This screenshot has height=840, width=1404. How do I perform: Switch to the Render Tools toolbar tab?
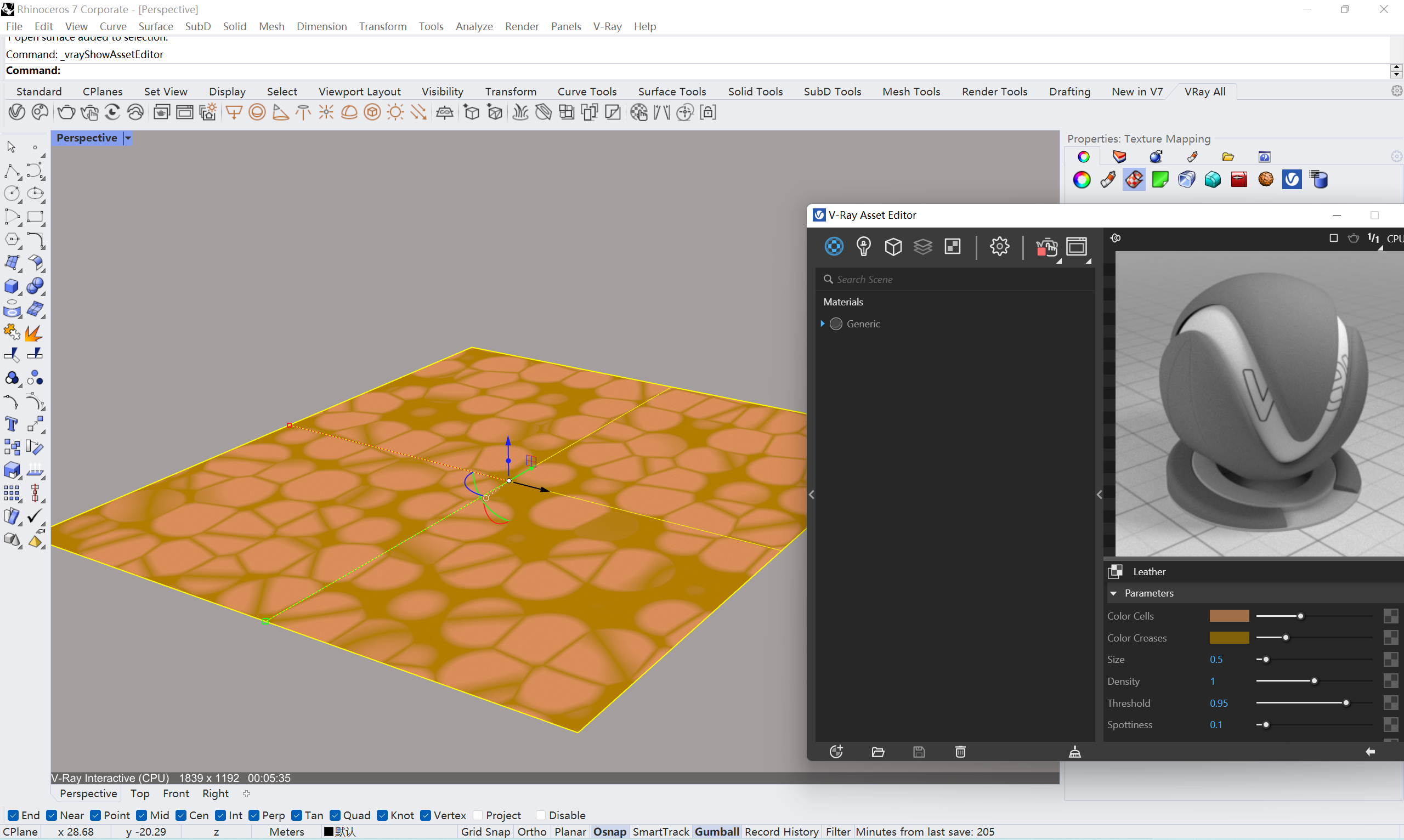(994, 91)
